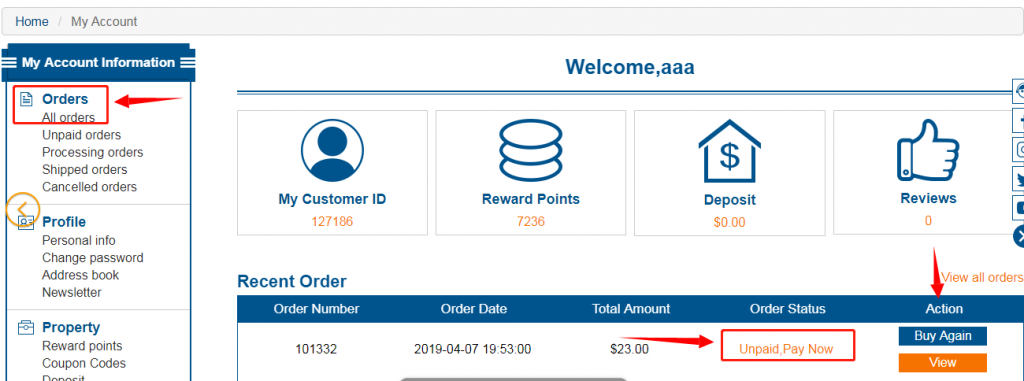Open Change password under Profile
The image size is (1024, 381).
[93, 258]
